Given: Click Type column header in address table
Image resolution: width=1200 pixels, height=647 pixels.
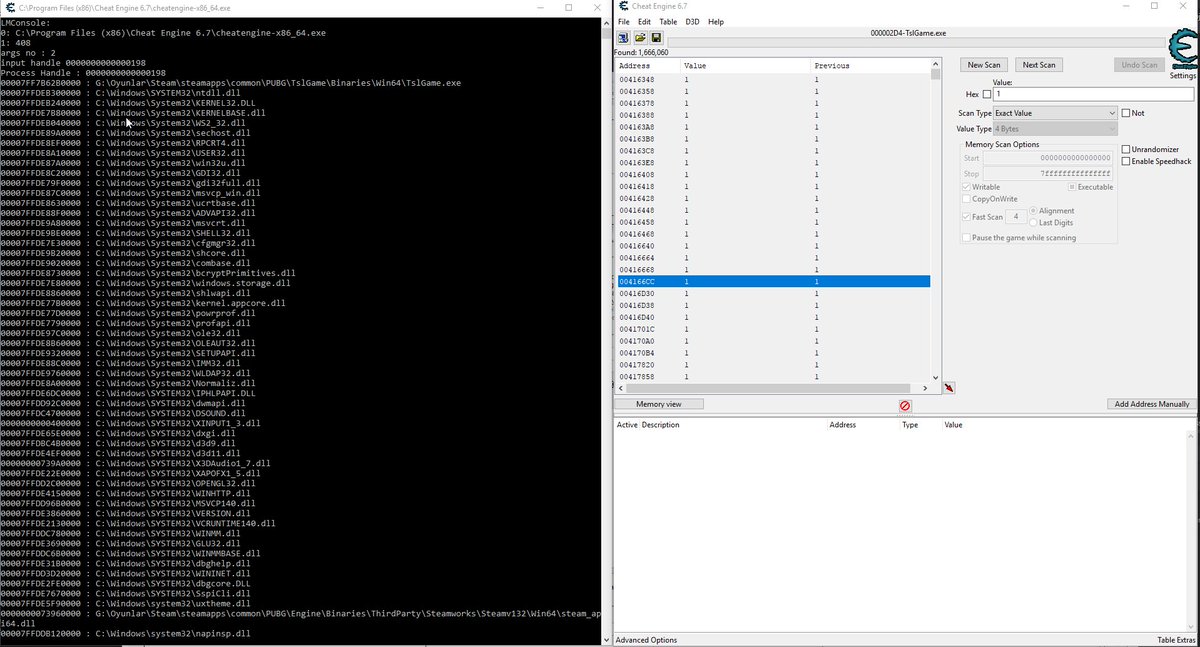Looking at the screenshot, I should pyautogui.click(x=910, y=425).
